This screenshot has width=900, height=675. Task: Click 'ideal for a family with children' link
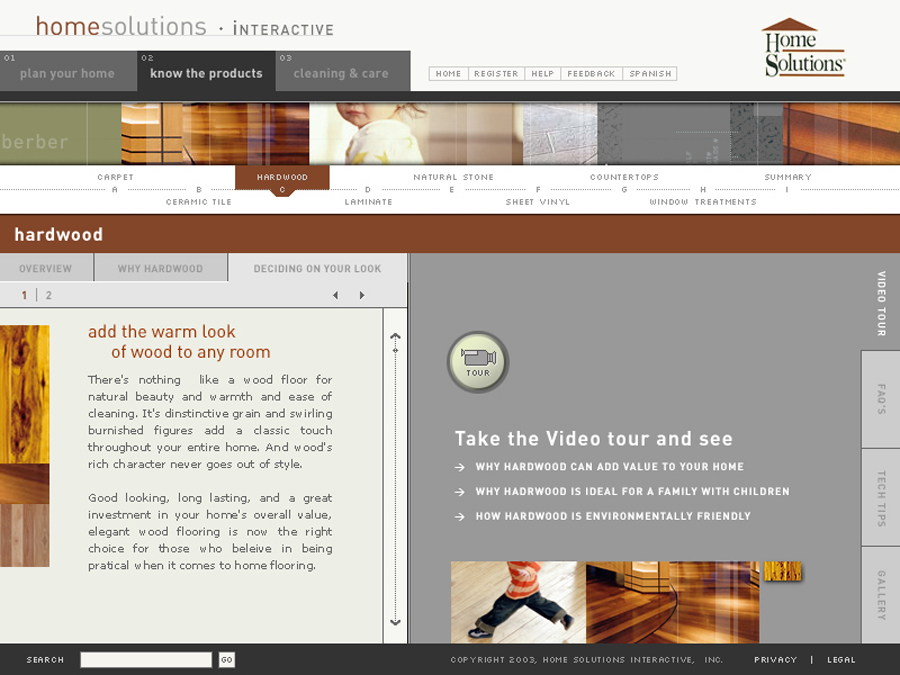point(633,492)
